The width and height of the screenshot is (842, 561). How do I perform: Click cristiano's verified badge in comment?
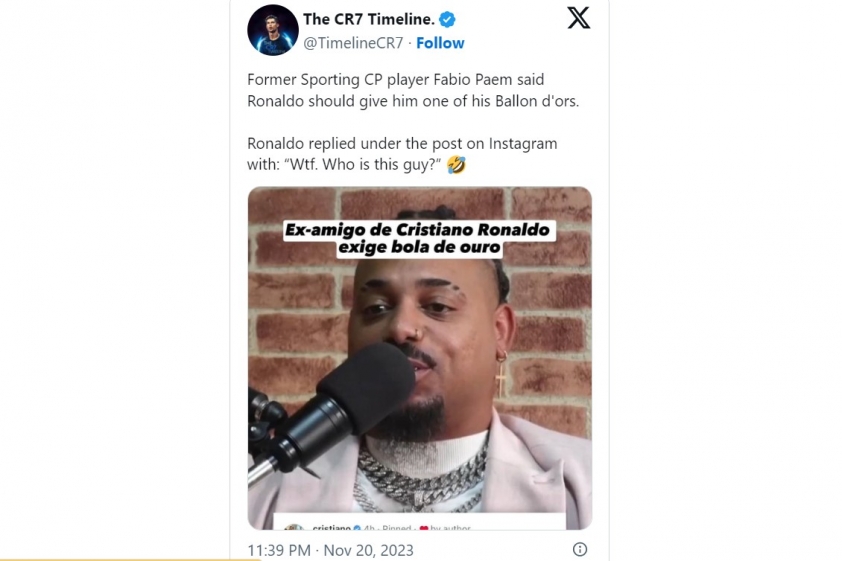357,528
